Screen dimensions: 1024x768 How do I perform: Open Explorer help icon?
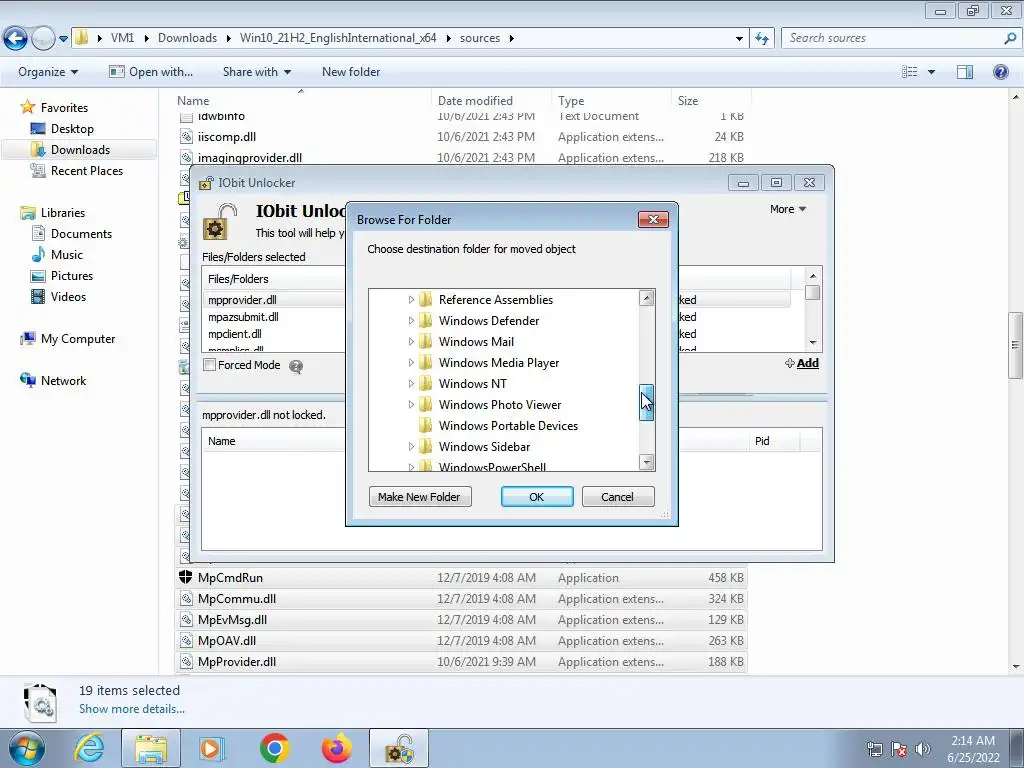click(x=1000, y=72)
